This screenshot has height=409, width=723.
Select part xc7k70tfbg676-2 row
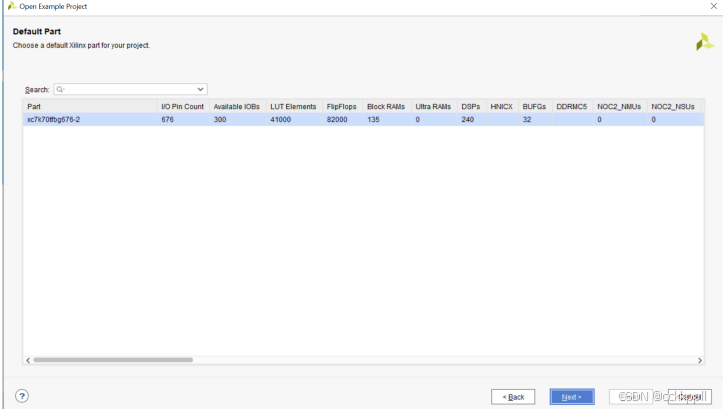(x=363, y=119)
